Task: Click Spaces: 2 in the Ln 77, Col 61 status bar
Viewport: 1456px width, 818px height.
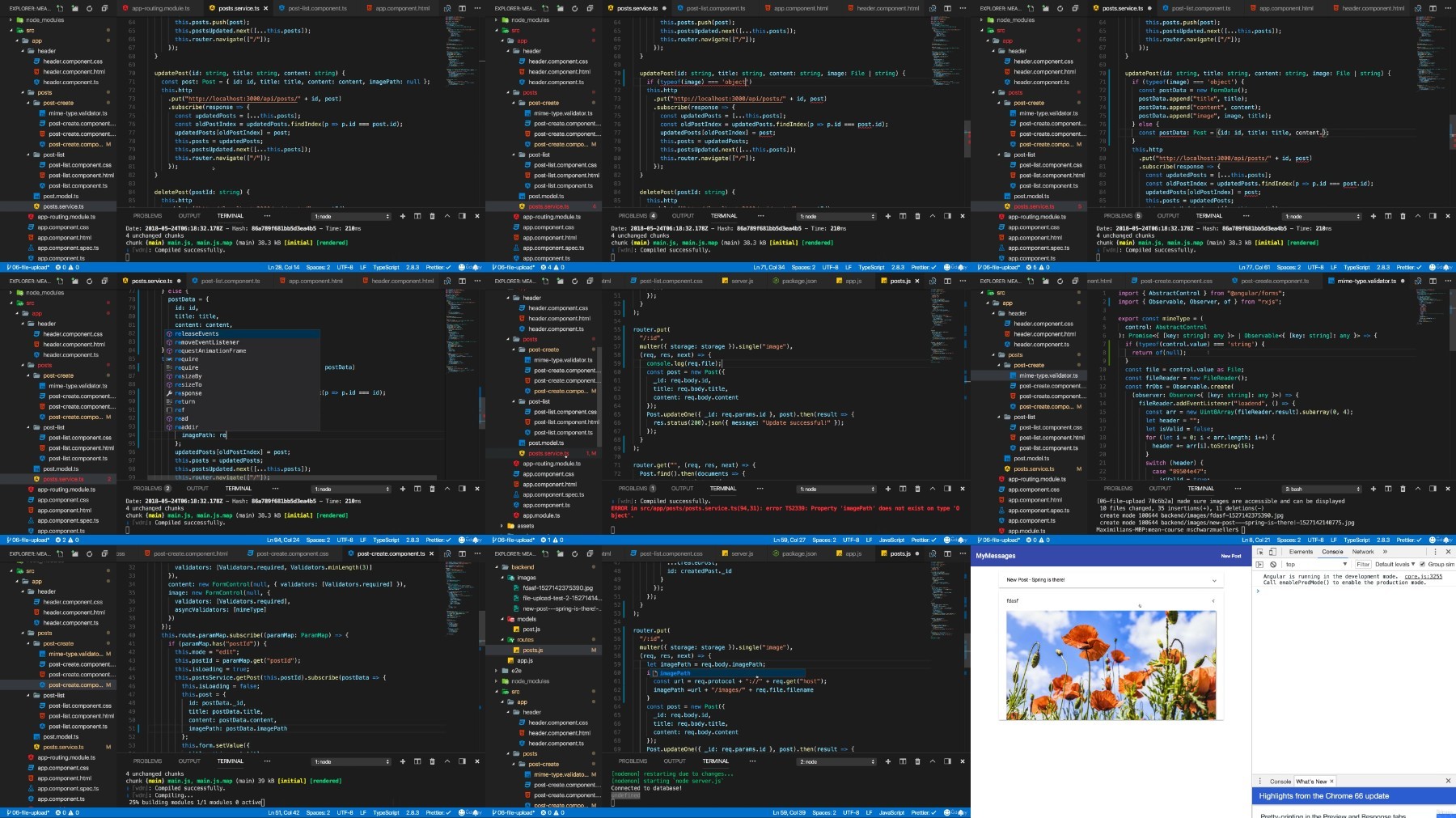Action: (1289, 267)
